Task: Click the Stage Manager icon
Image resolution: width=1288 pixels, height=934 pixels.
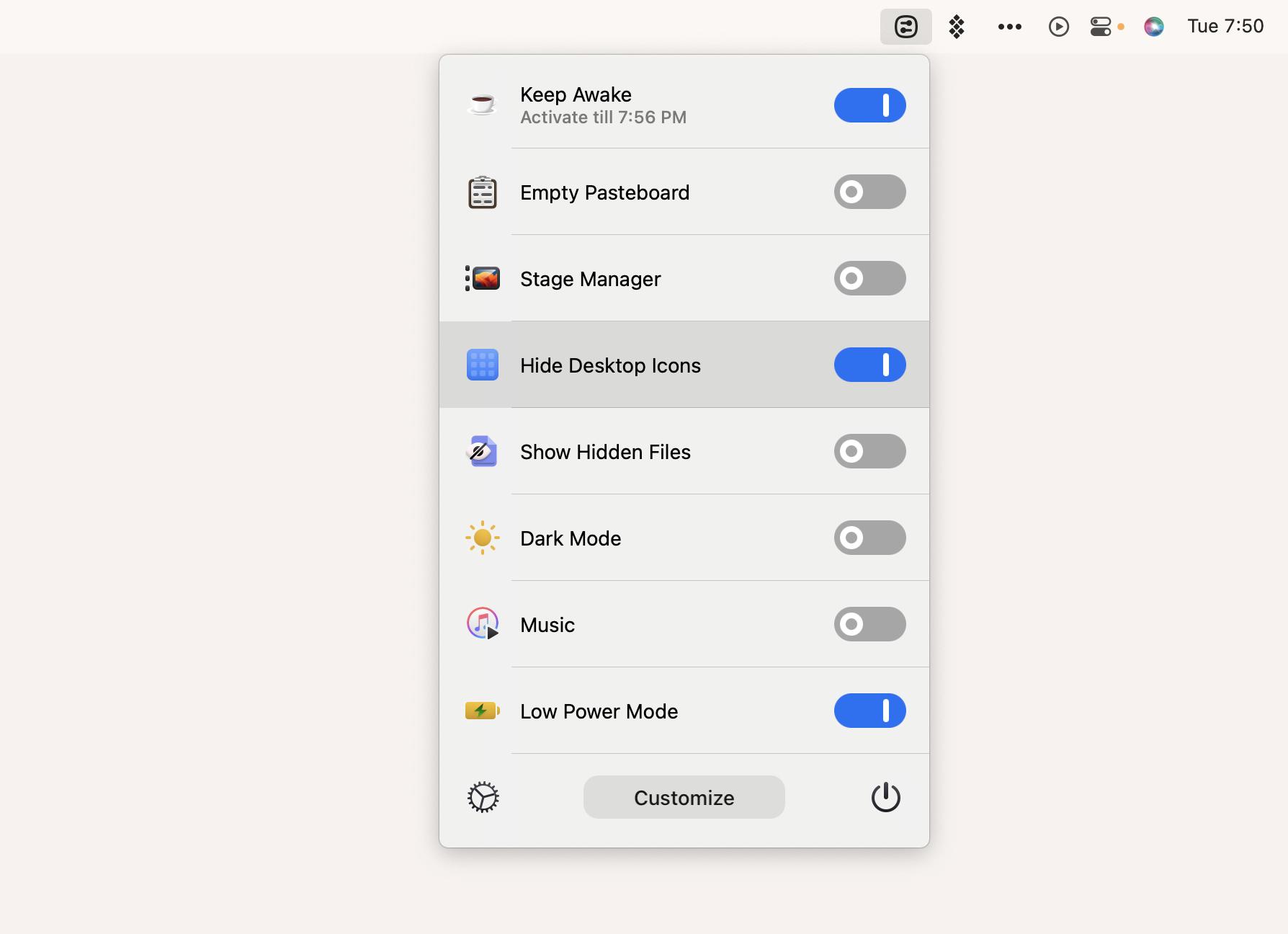Action: pyautogui.click(x=483, y=278)
